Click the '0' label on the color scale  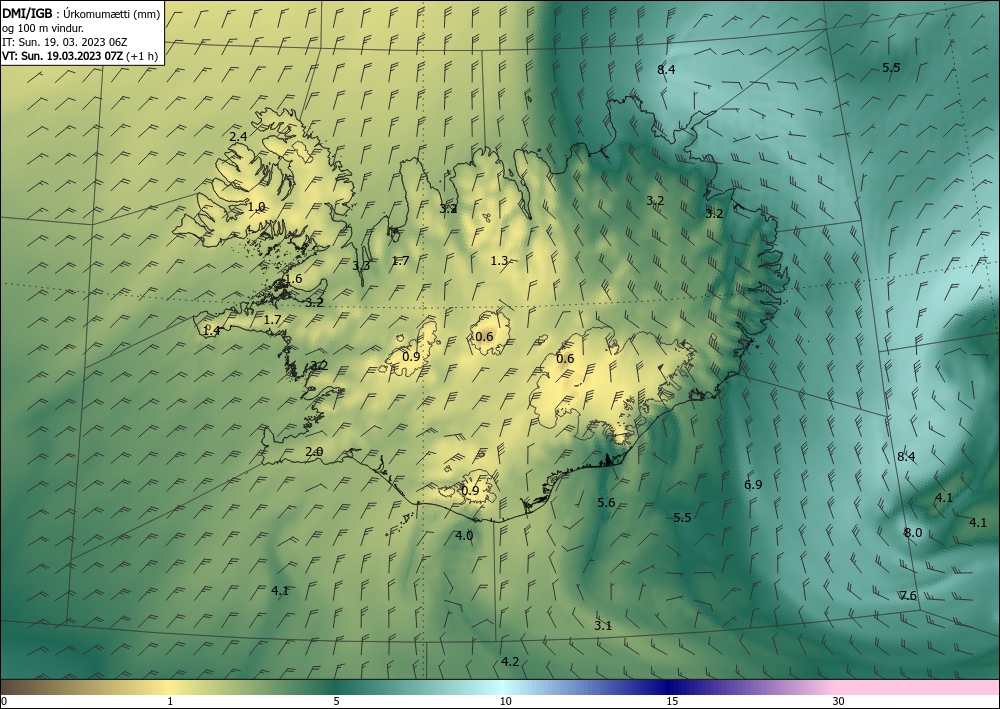[x=4, y=701]
